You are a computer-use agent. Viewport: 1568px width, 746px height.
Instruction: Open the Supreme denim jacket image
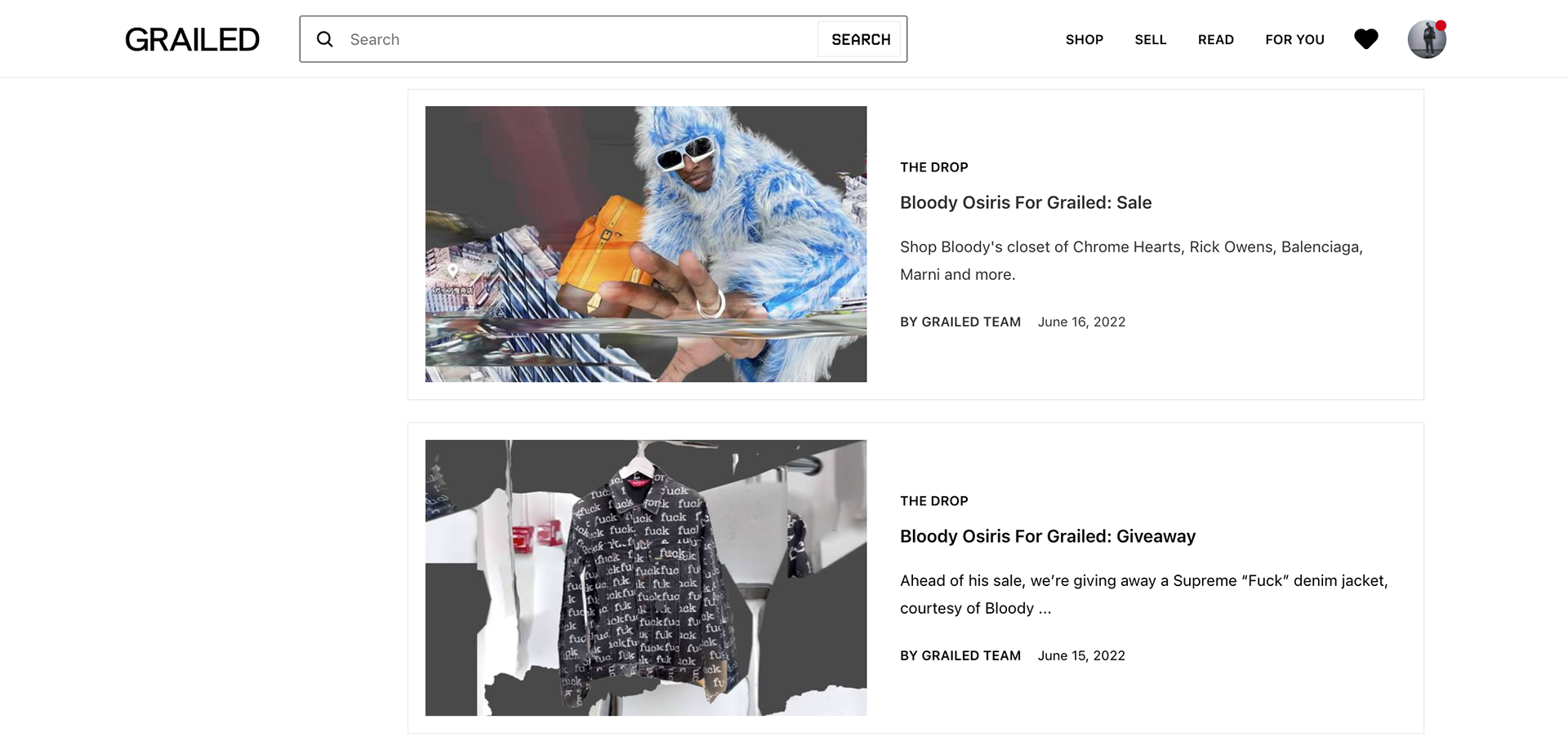(x=645, y=578)
